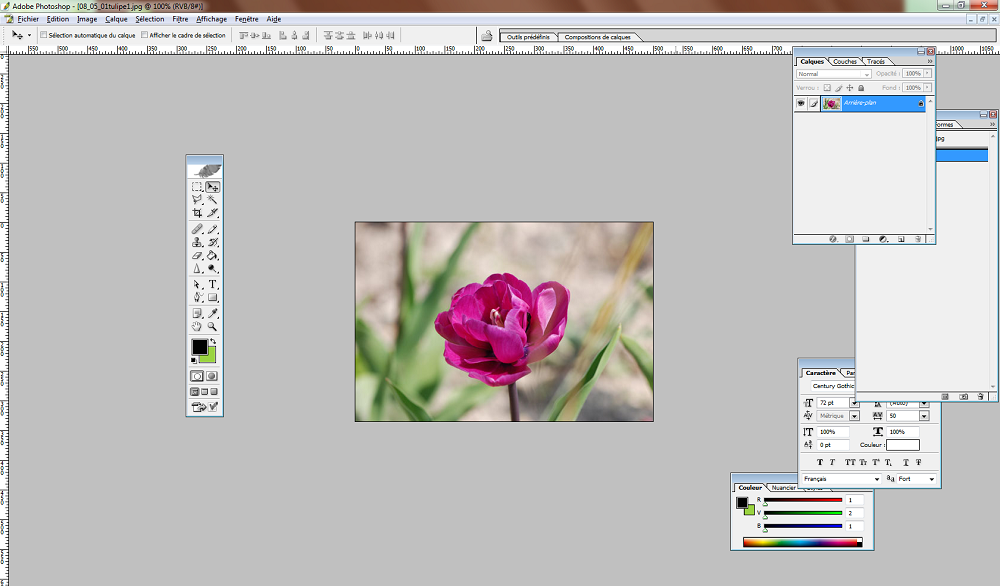The image size is (1000, 586).
Task: Toggle Faux Italic in Caractère panel
Action: click(832, 462)
